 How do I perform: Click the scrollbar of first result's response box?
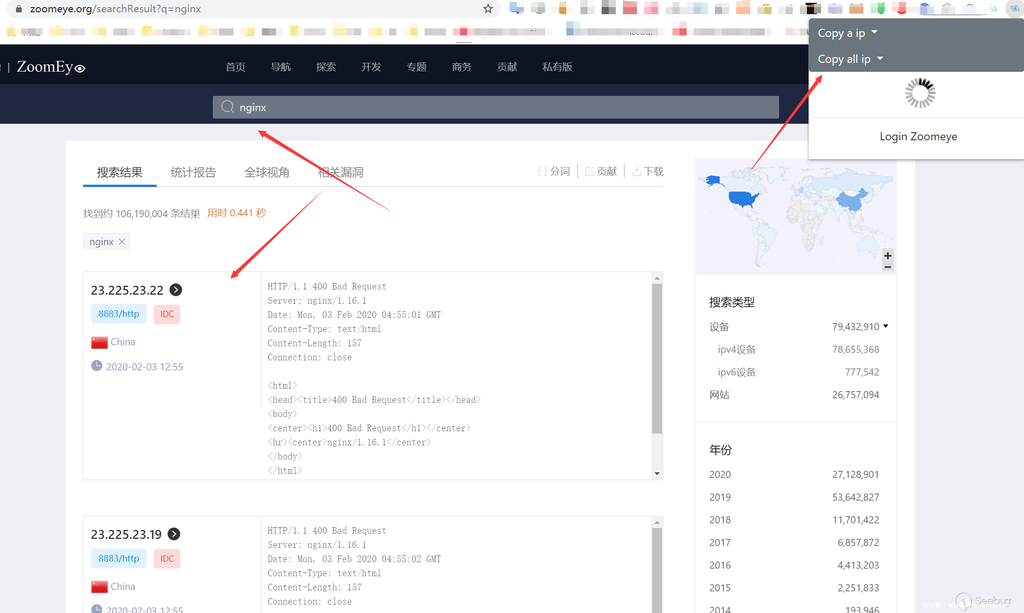(x=657, y=360)
